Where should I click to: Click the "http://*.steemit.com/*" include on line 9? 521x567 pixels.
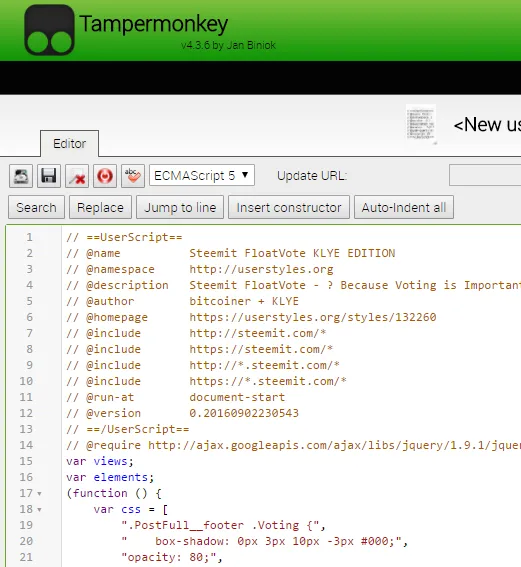265,365
